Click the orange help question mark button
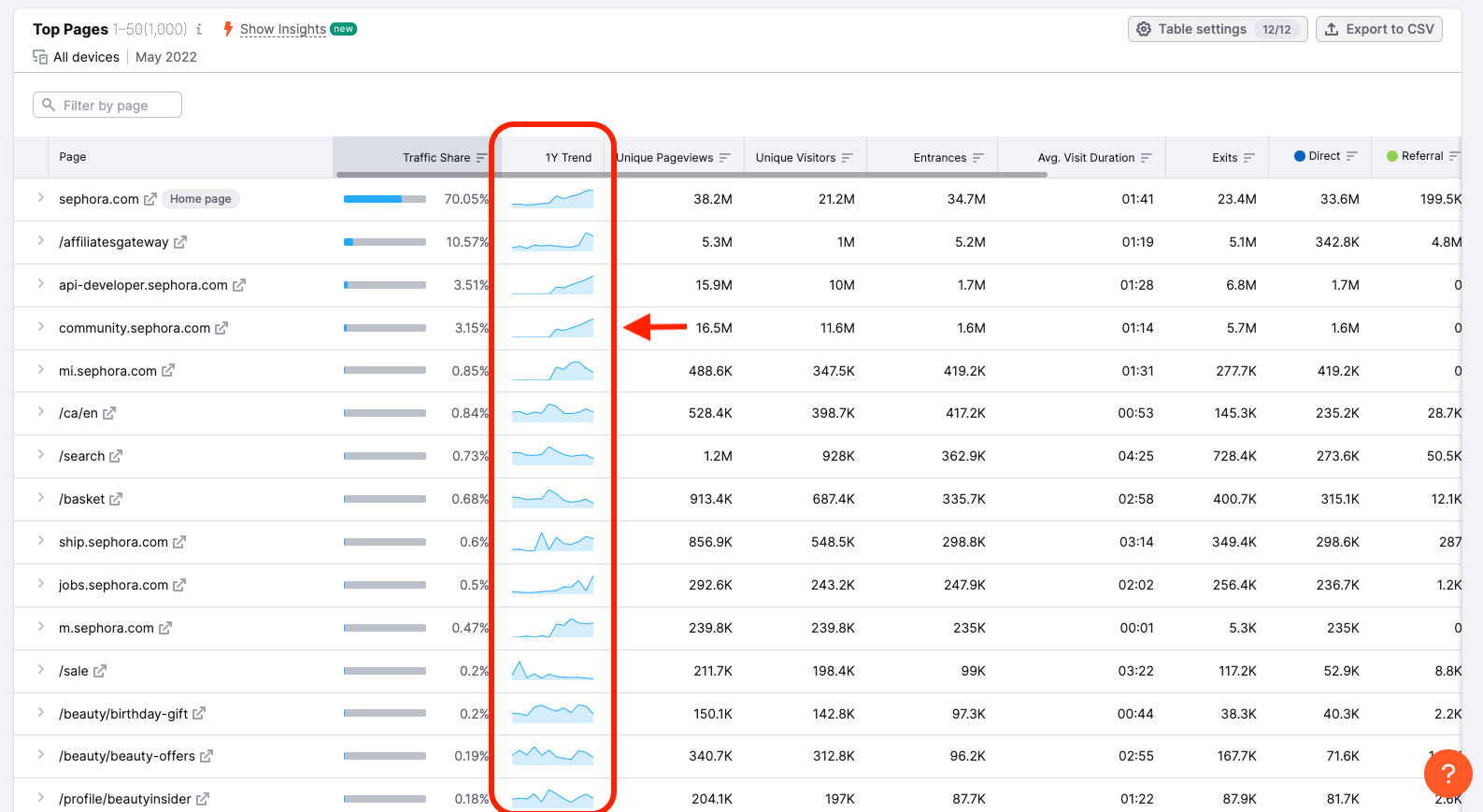Image resolution: width=1483 pixels, height=812 pixels. point(1447,774)
